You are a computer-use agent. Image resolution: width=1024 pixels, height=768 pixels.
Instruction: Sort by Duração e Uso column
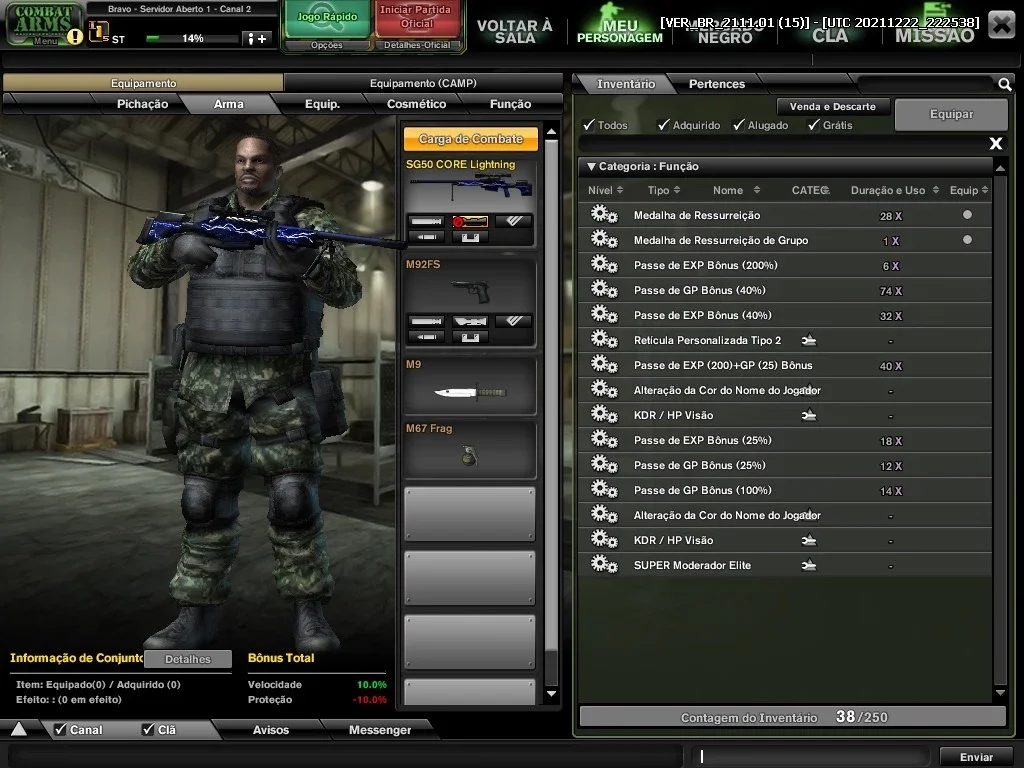tap(895, 190)
